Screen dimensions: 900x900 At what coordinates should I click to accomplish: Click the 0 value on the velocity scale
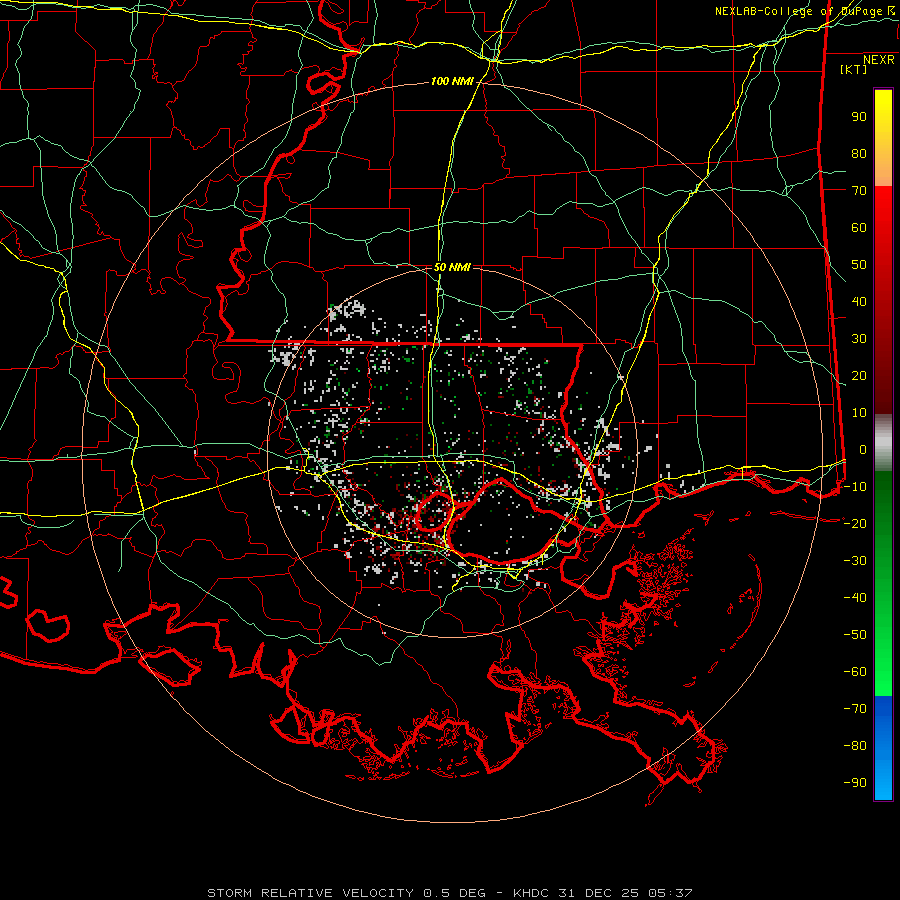point(863,449)
